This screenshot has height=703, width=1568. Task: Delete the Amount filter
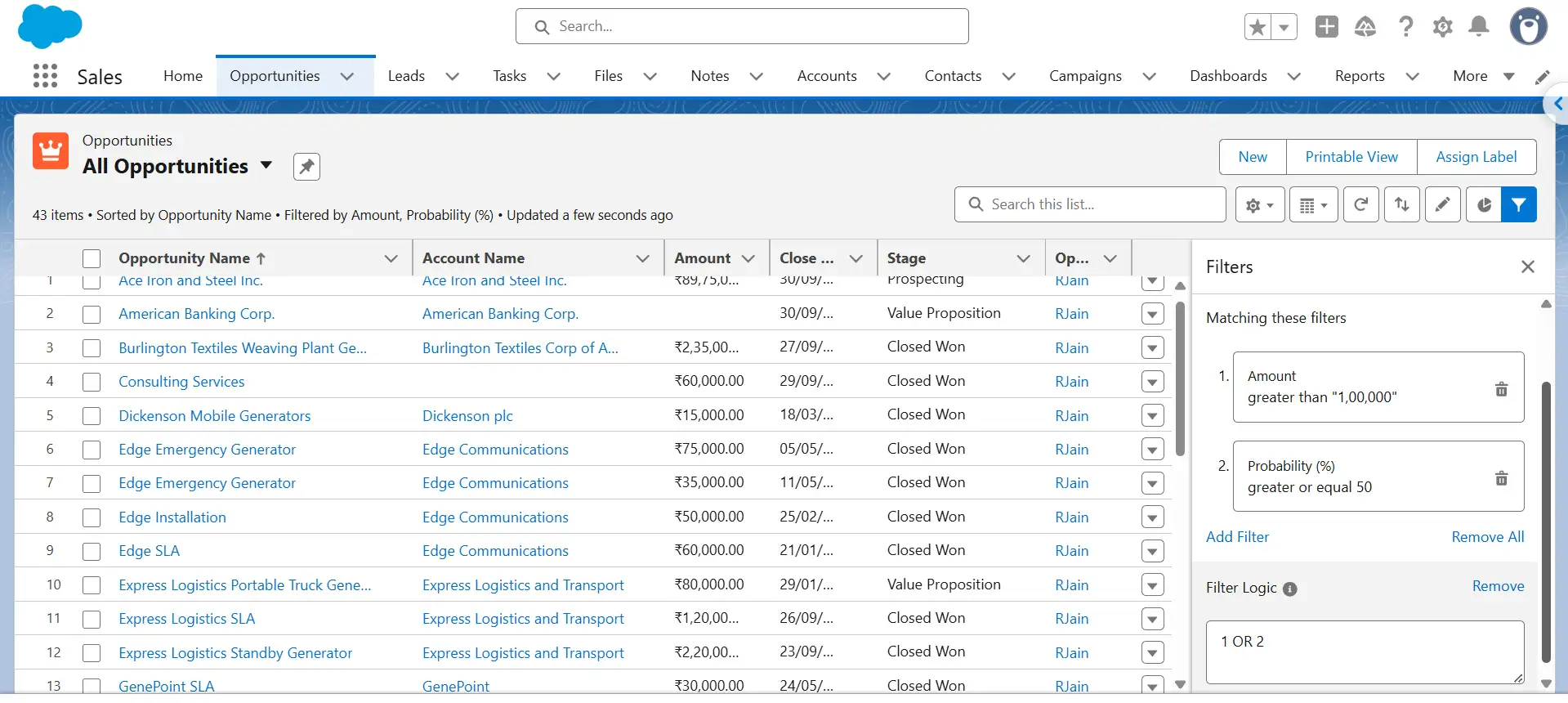[x=1501, y=389]
